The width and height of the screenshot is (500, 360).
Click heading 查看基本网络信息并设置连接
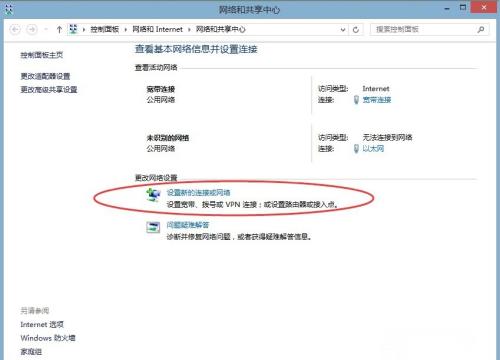pos(196,49)
